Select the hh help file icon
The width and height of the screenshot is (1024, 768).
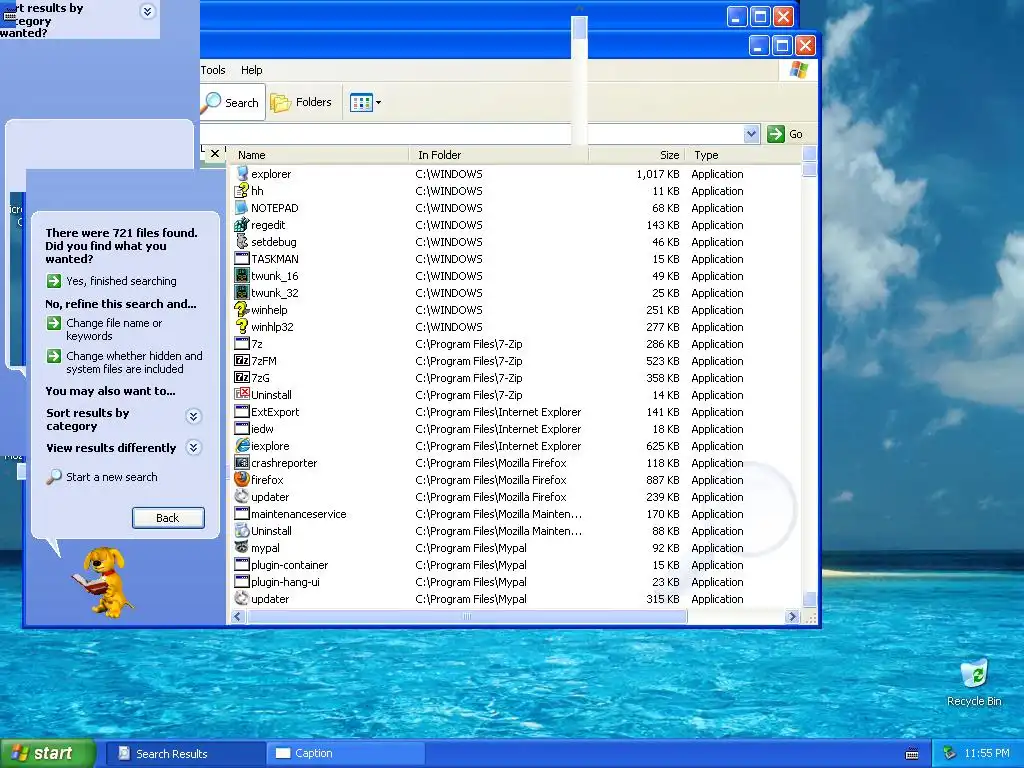click(242, 191)
